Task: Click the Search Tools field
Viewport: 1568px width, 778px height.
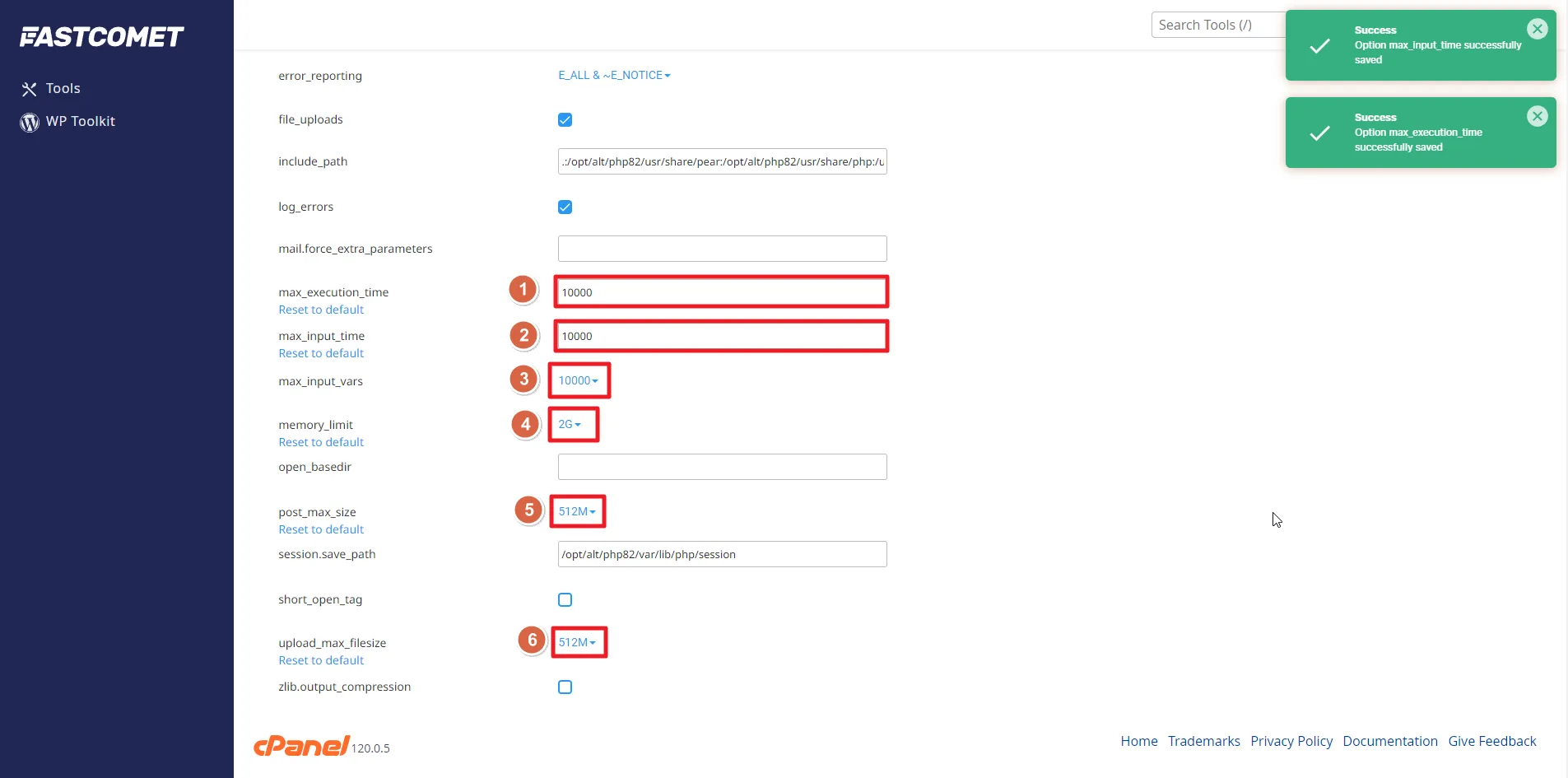Action: [1218, 25]
